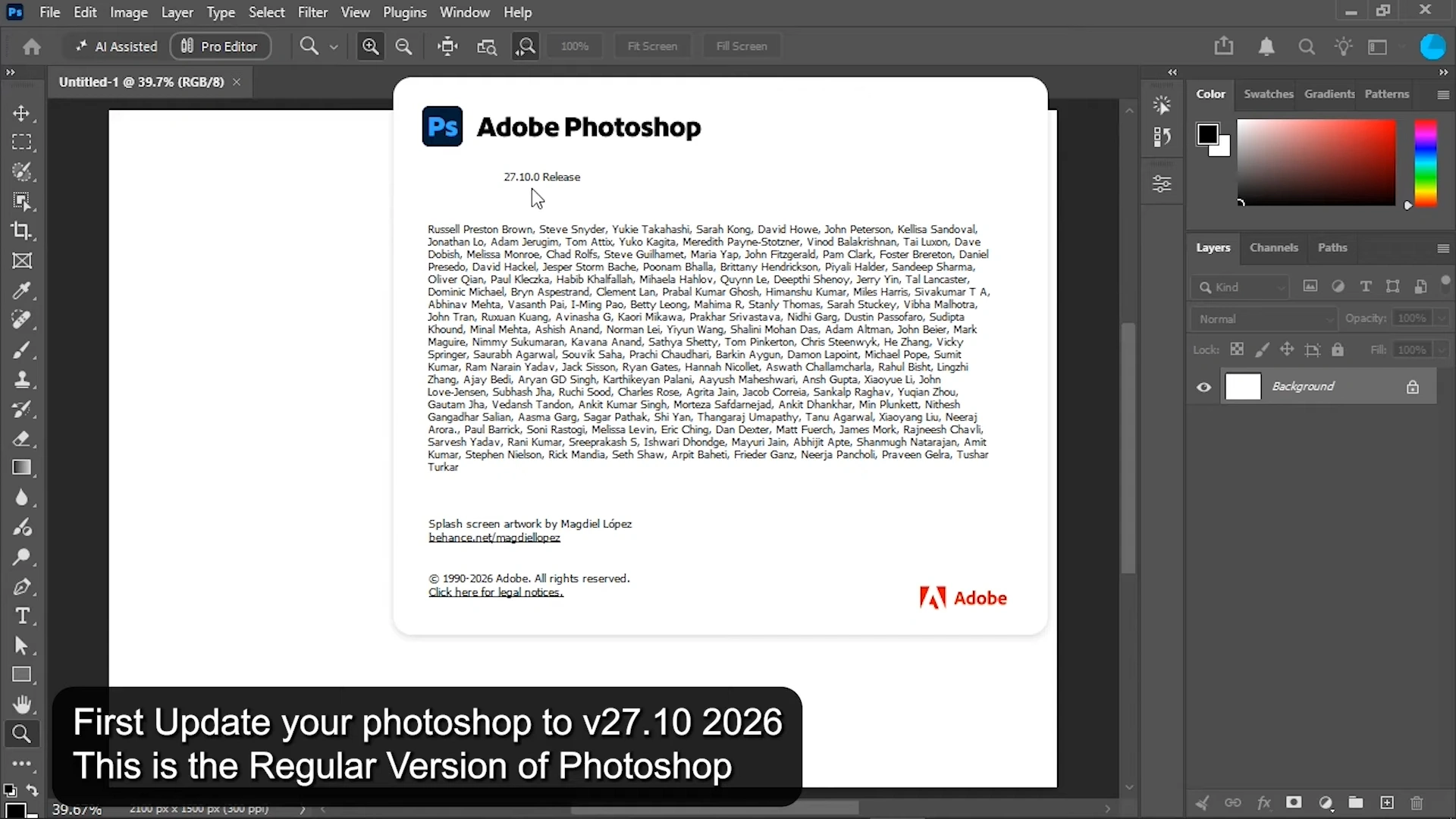This screenshot has height=819, width=1456.
Task: Click the delete layer trash icon
Action: coord(1417,803)
